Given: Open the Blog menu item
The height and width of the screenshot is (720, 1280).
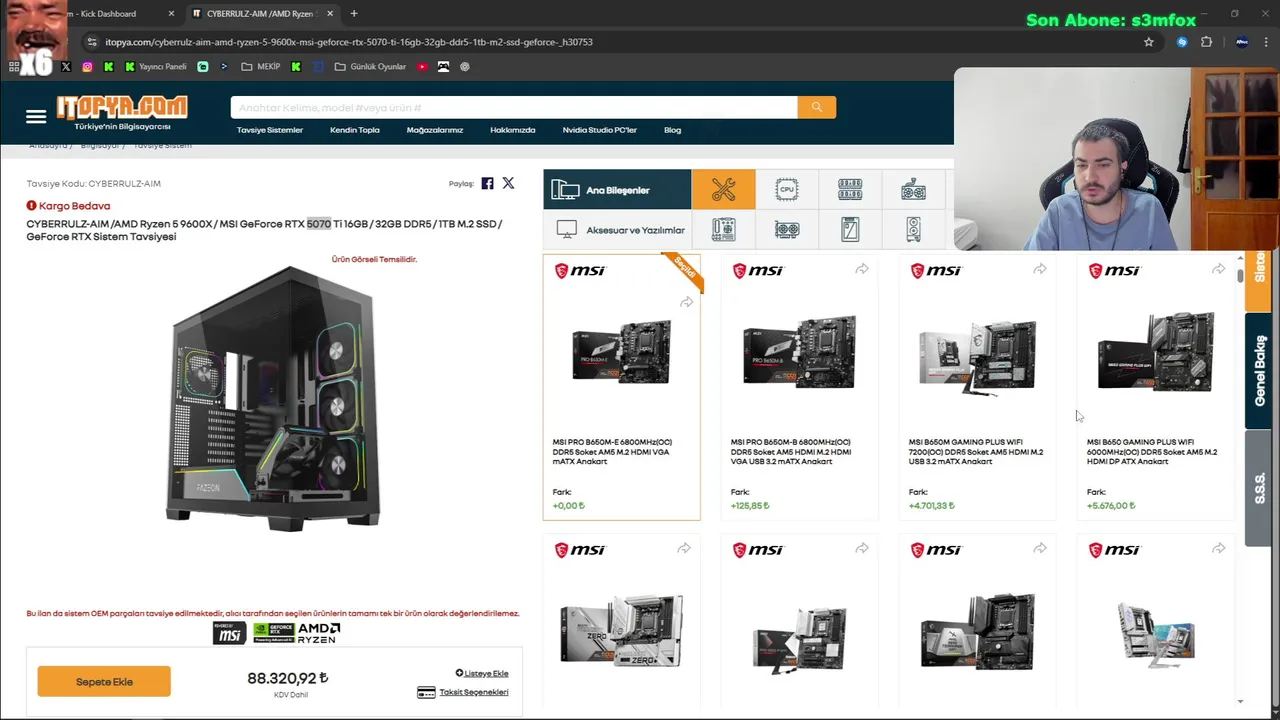Looking at the screenshot, I should [673, 130].
